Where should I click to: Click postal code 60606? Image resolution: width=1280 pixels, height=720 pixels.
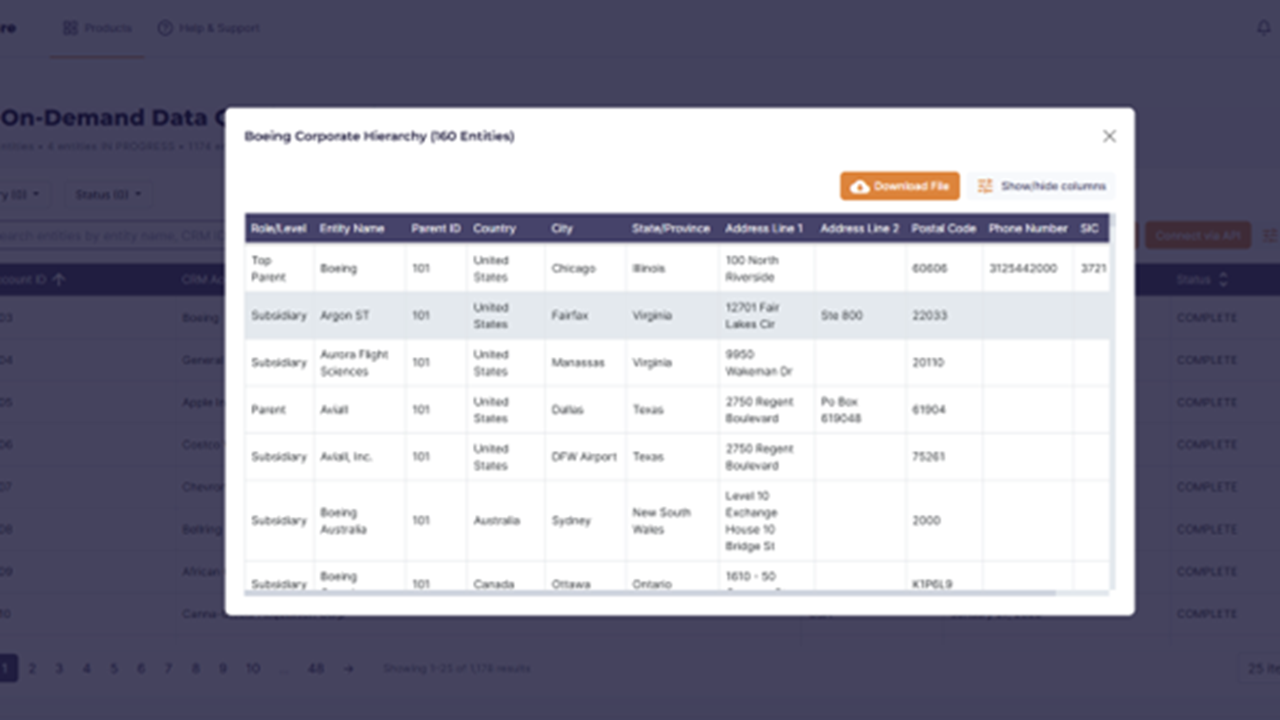pos(928,268)
